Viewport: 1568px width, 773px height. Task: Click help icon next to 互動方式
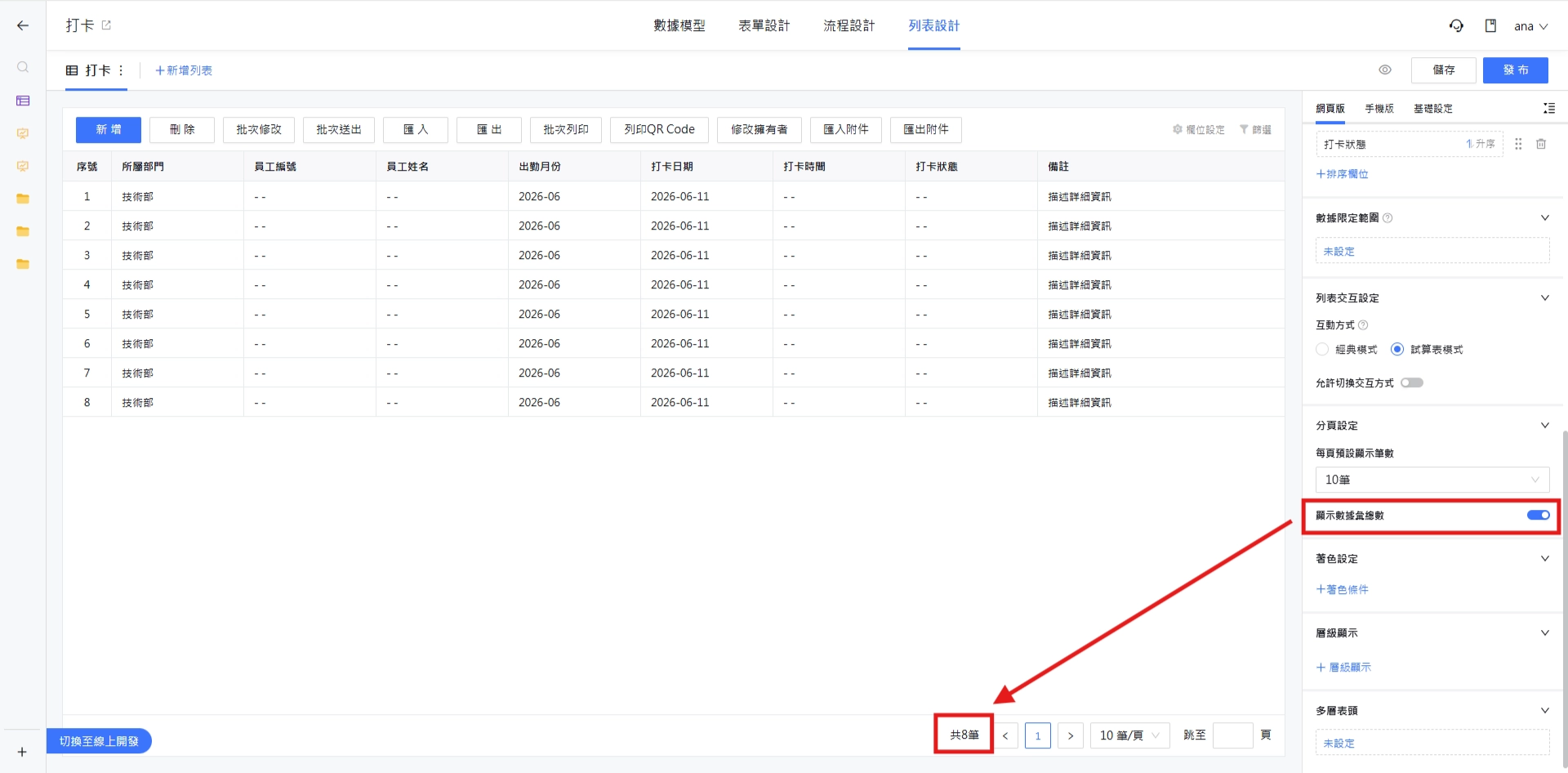click(1363, 325)
